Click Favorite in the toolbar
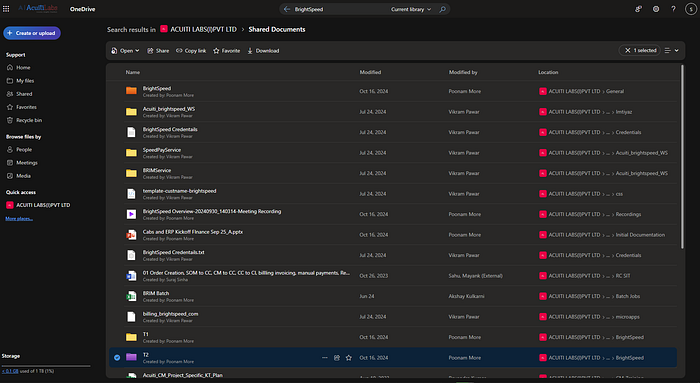Screen dimensions: 700x383 (x=227, y=51)
